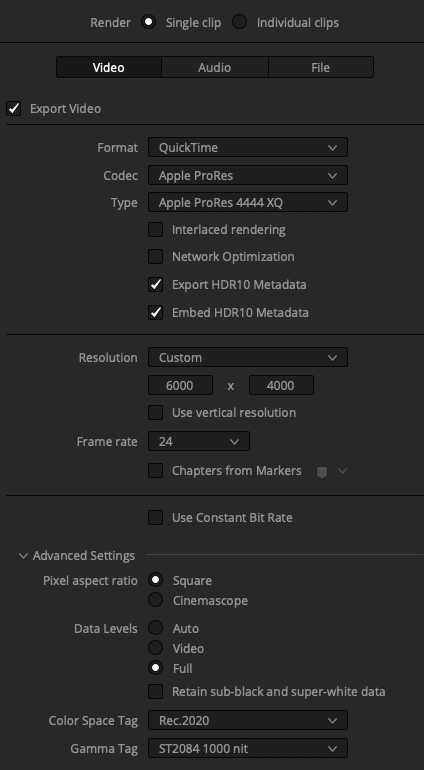Select the Individual clips render option

(240, 23)
